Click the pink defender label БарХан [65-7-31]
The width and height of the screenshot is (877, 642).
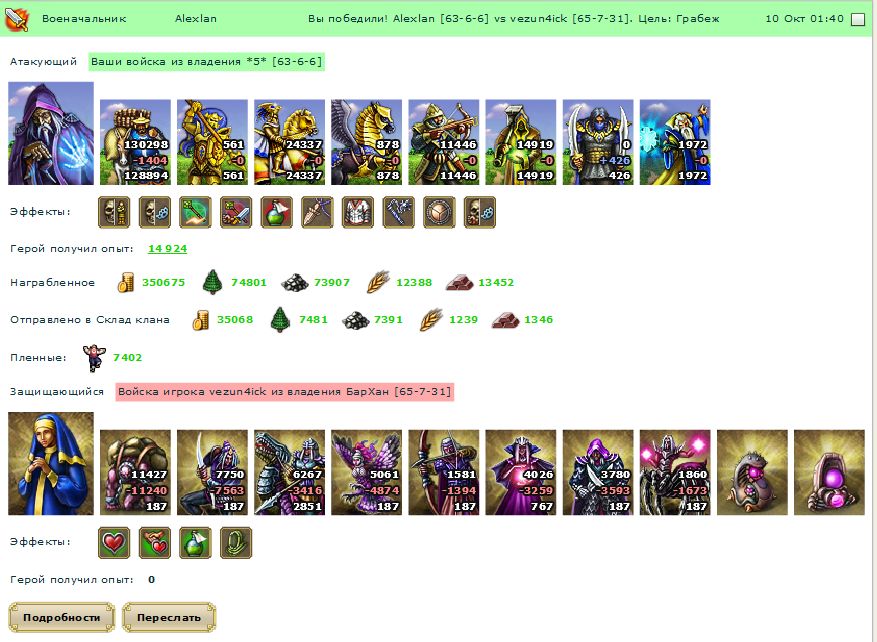[x=285, y=392]
